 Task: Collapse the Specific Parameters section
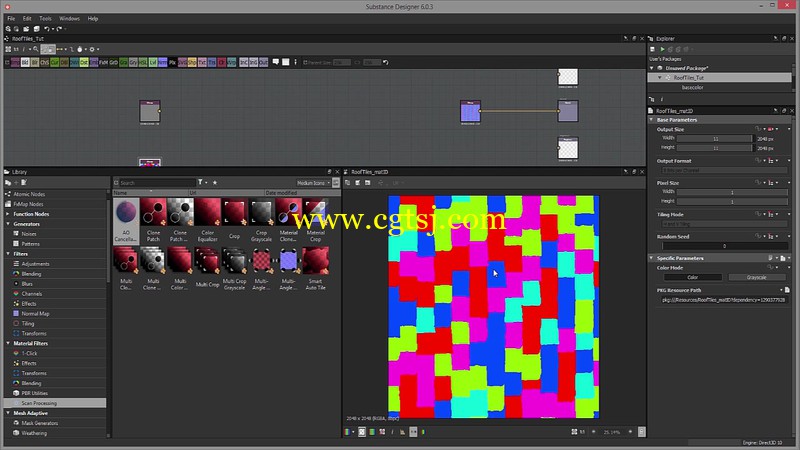(652, 258)
